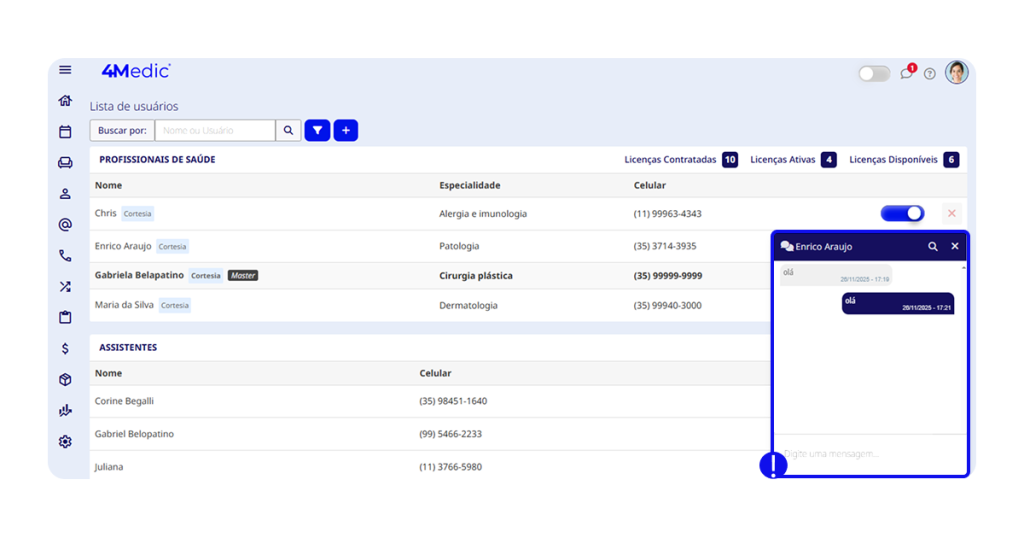Image resolution: width=1024 pixels, height=538 pixels.
Task: Delete Chris using the red X button
Action: (952, 213)
